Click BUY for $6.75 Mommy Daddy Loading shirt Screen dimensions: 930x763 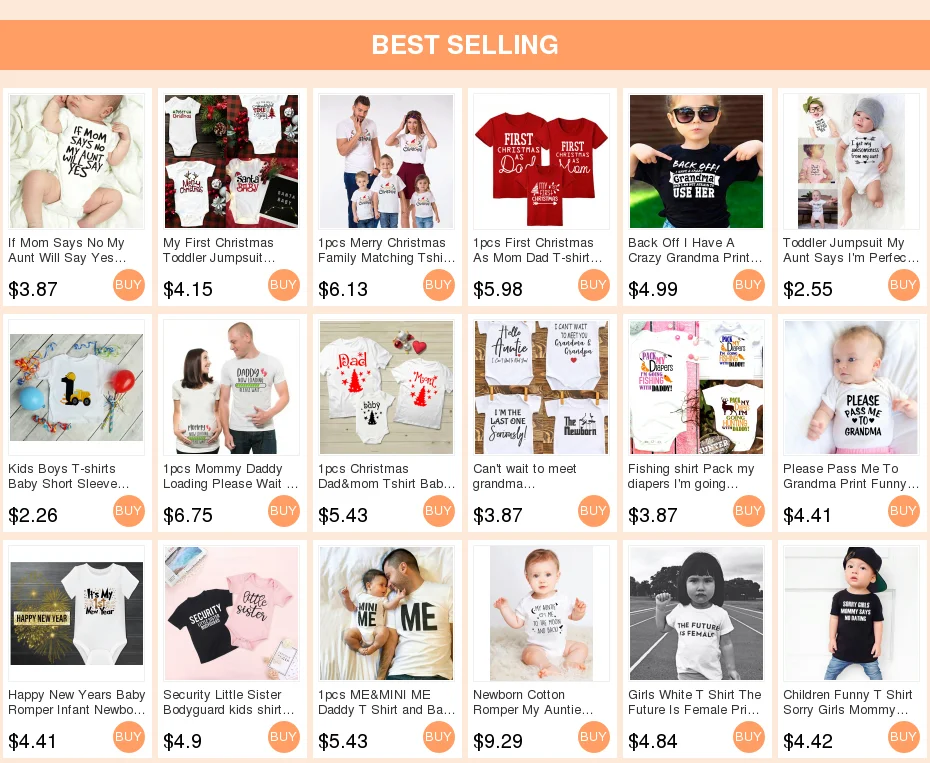[x=284, y=511]
